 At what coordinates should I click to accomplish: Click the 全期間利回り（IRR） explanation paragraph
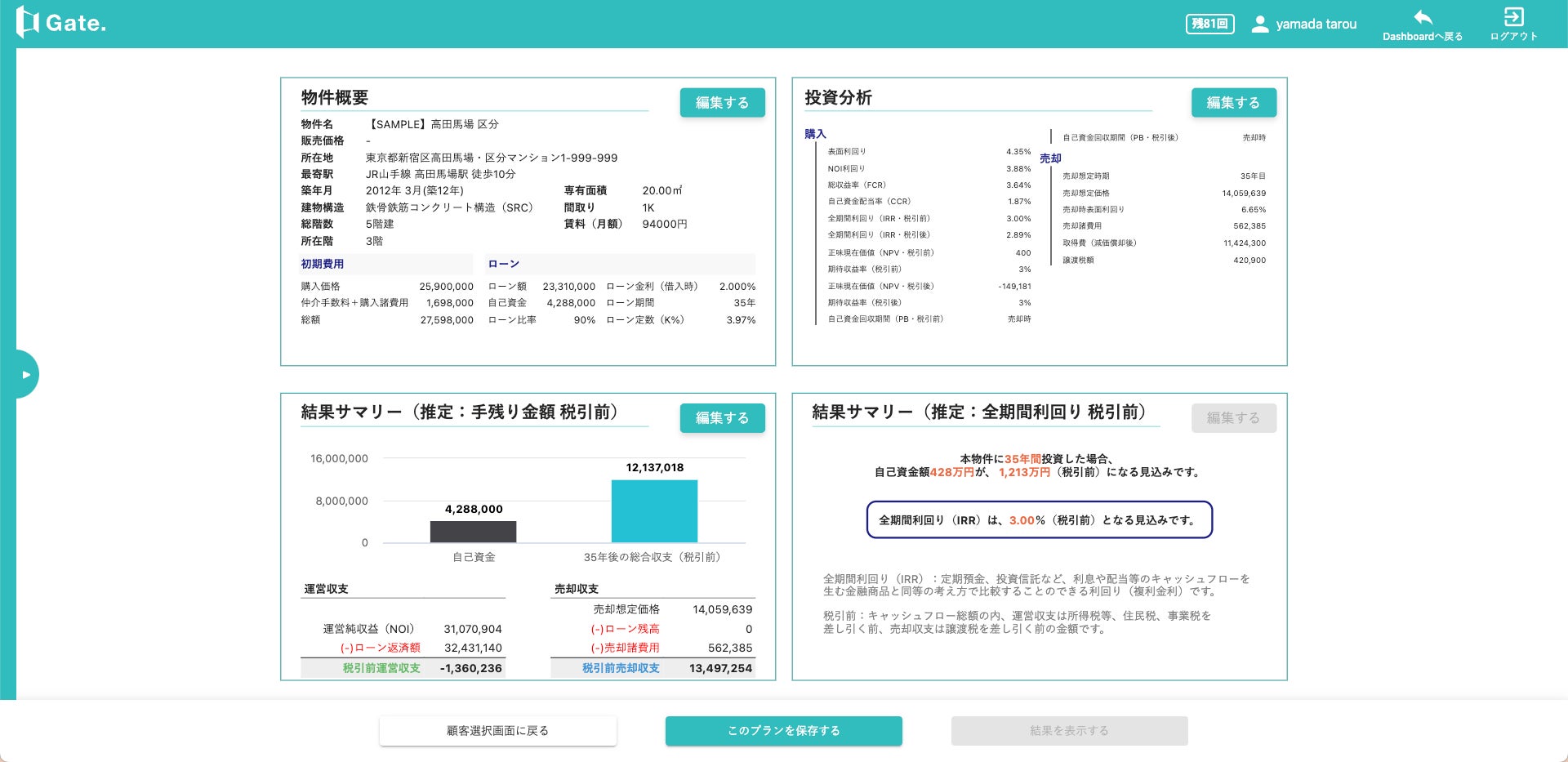[1036, 585]
